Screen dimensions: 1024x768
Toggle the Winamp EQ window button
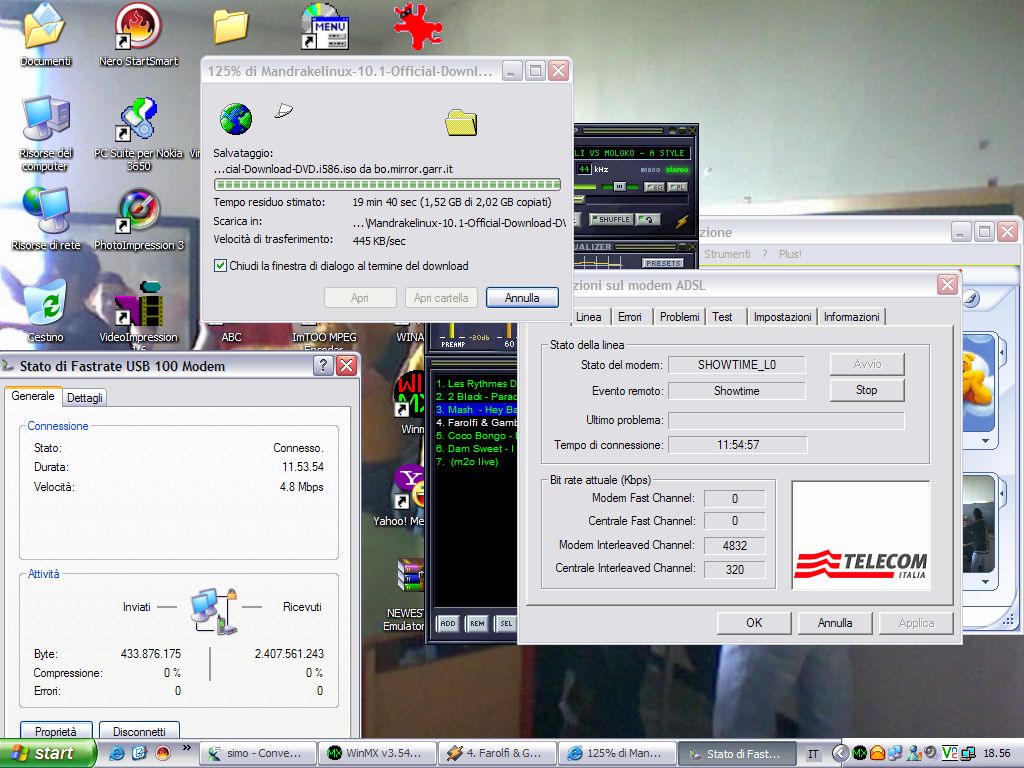(x=654, y=187)
